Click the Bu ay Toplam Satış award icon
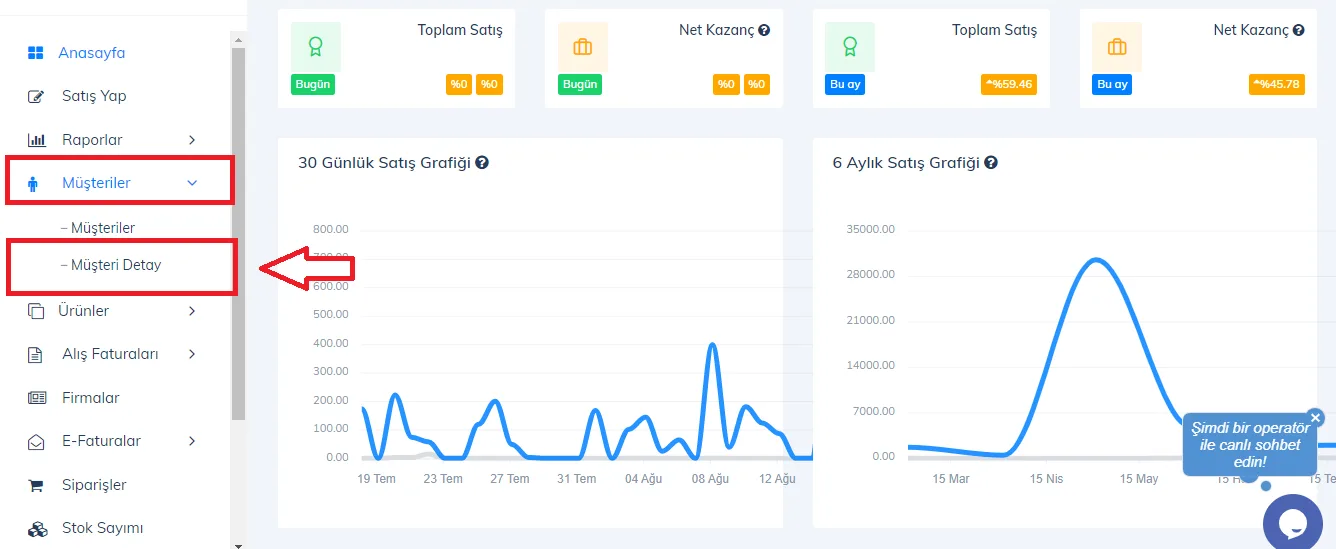Viewport: 1336px width, 549px height. point(850,46)
